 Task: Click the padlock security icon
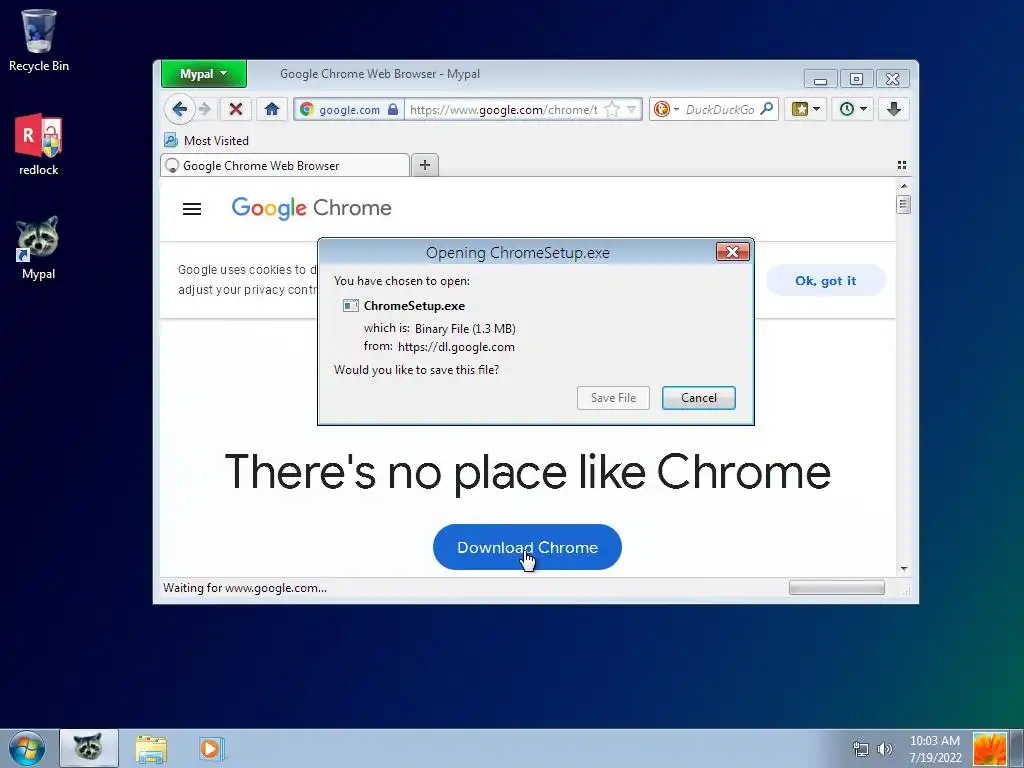393,109
